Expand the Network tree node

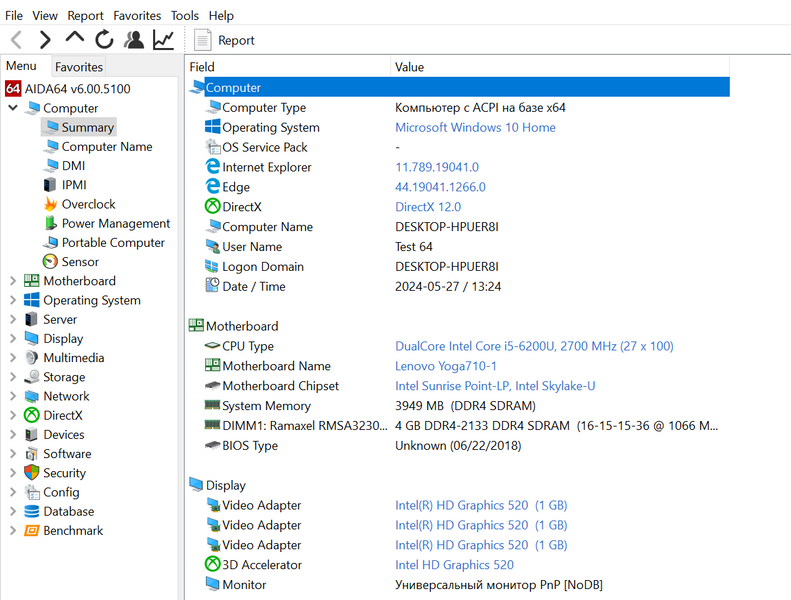coord(13,396)
